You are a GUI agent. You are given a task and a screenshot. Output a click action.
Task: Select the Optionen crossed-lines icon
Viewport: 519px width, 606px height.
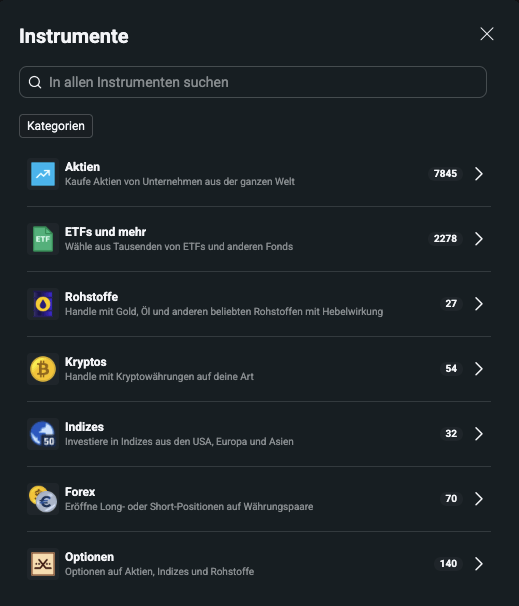click(x=43, y=564)
